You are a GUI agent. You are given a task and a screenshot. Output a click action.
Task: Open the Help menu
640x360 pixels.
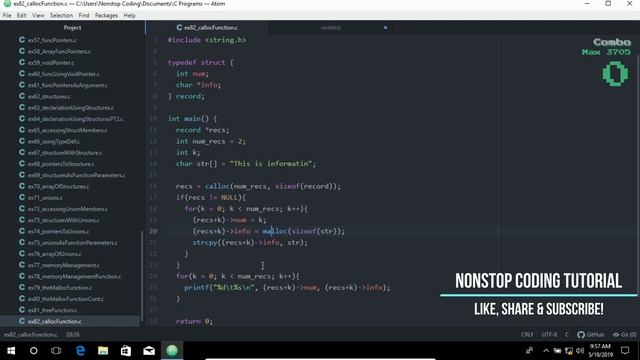129,16
